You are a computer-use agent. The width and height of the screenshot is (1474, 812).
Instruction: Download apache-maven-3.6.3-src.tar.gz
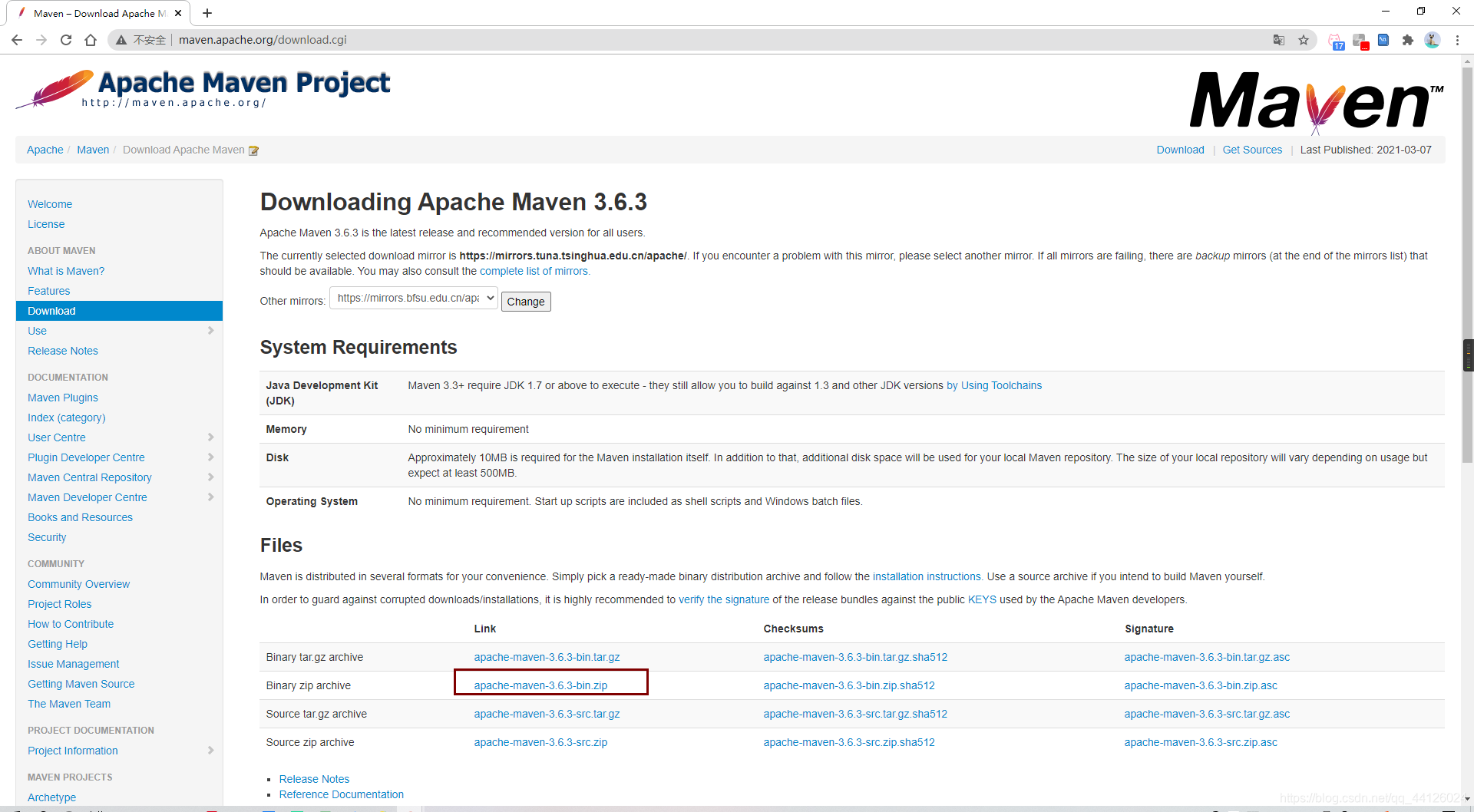[547, 714]
